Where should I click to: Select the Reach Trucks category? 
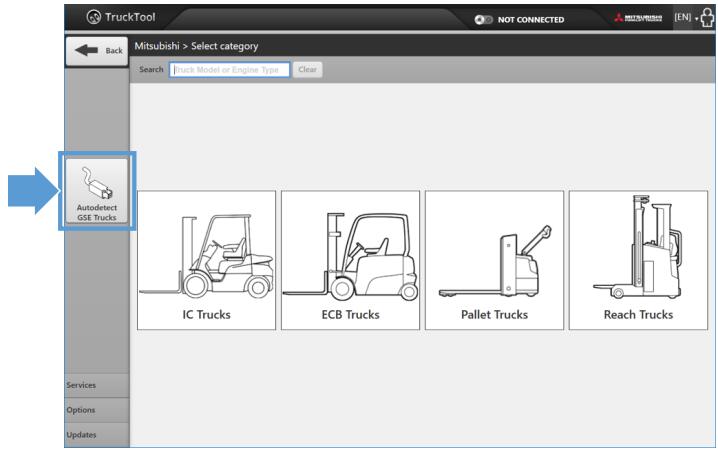coord(638,260)
